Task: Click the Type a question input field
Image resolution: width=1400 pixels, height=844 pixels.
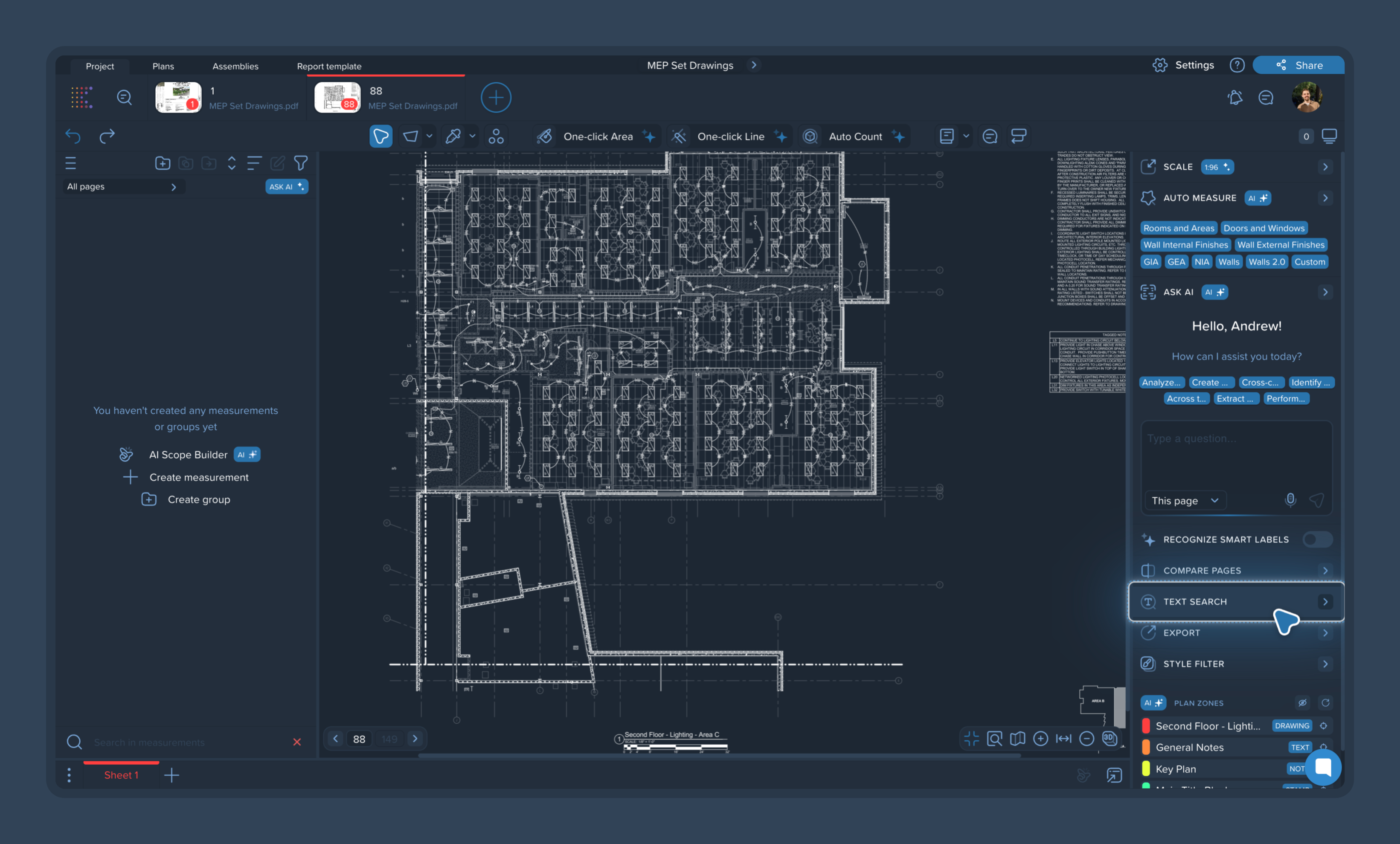Action: (x=1236, y=454)
